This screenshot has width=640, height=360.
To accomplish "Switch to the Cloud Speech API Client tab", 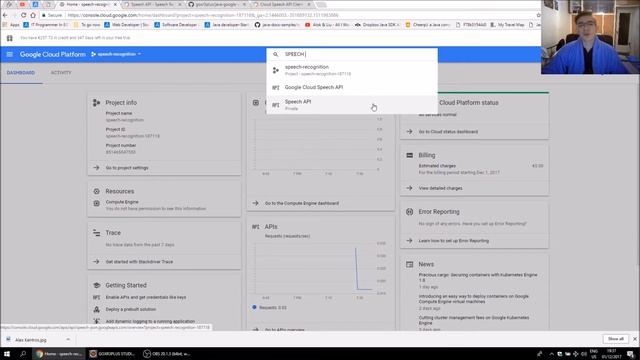I will click(x=281, y=4).
